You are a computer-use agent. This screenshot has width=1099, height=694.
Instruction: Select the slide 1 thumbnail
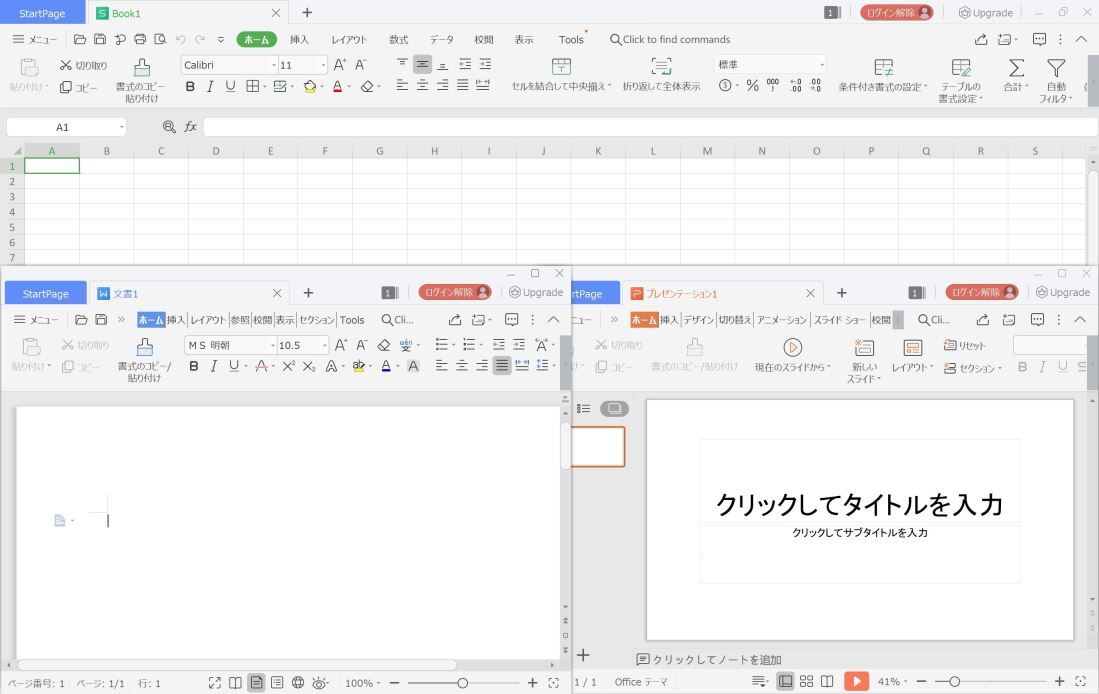[x=598, y=447]
